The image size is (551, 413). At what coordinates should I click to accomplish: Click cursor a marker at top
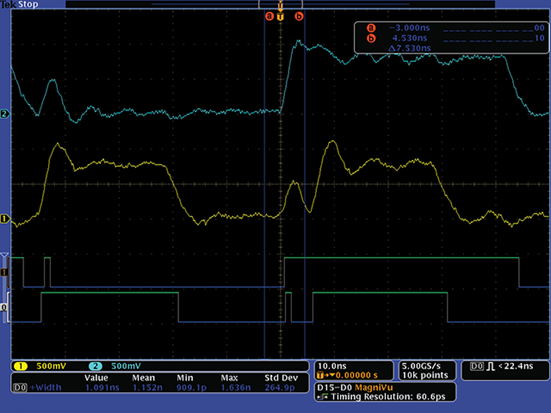269,16
